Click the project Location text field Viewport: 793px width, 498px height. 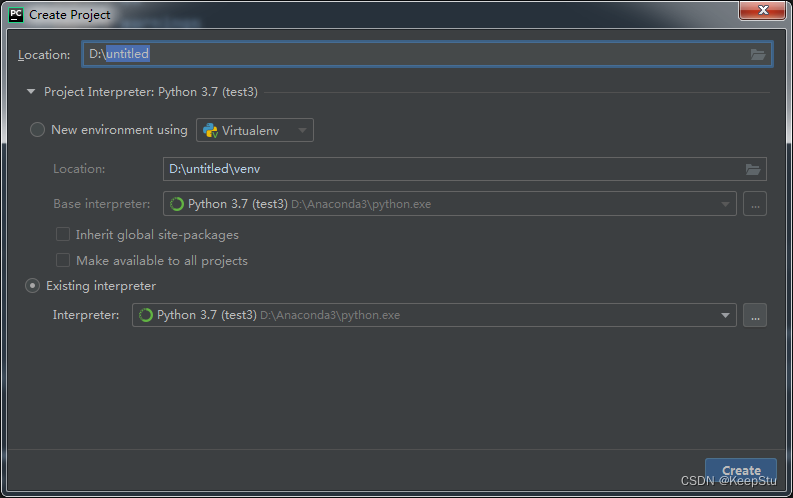coord(427,54)
